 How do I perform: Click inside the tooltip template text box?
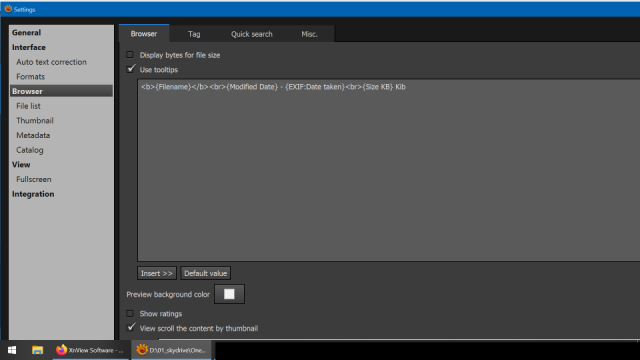coord(389,170)
